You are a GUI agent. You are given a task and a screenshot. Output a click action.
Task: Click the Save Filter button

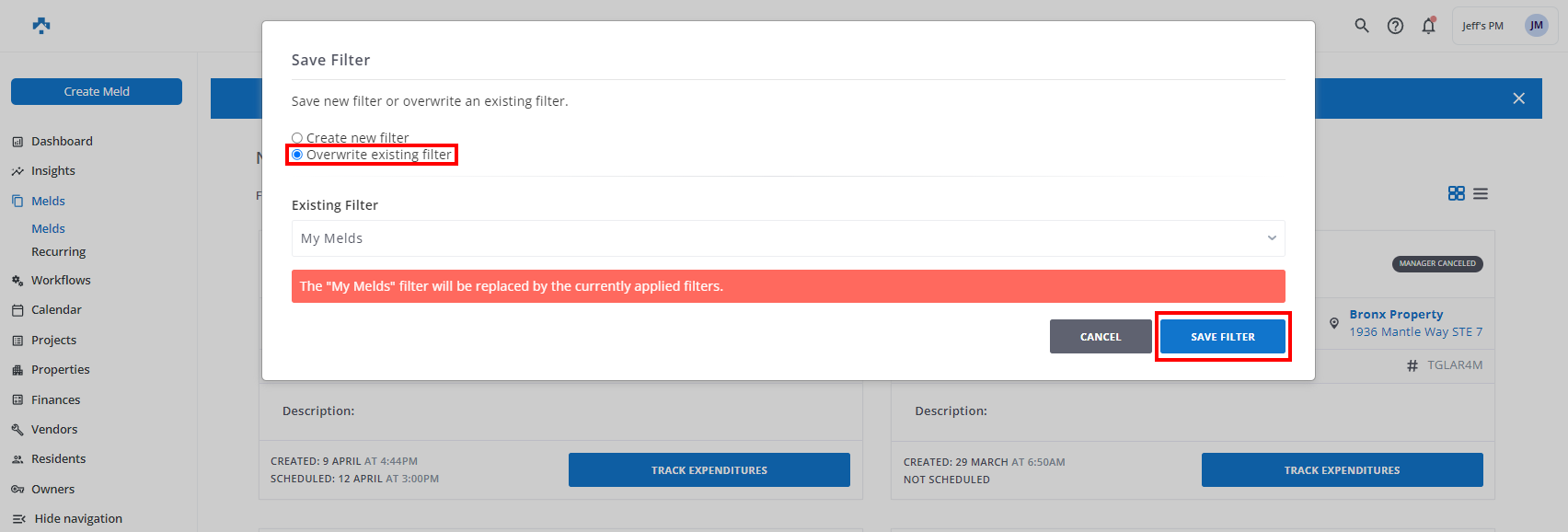click(1222, 337)
